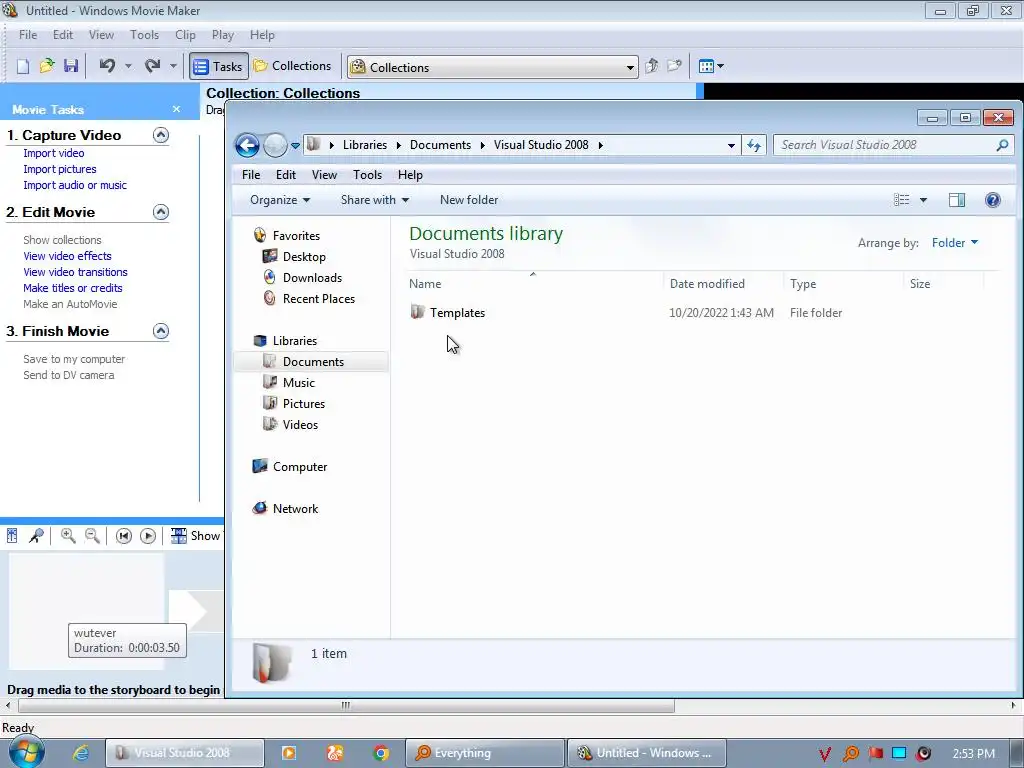Click the Up One Level icon in Movie Maker
Screen dimensions: 1024x768
651,66
